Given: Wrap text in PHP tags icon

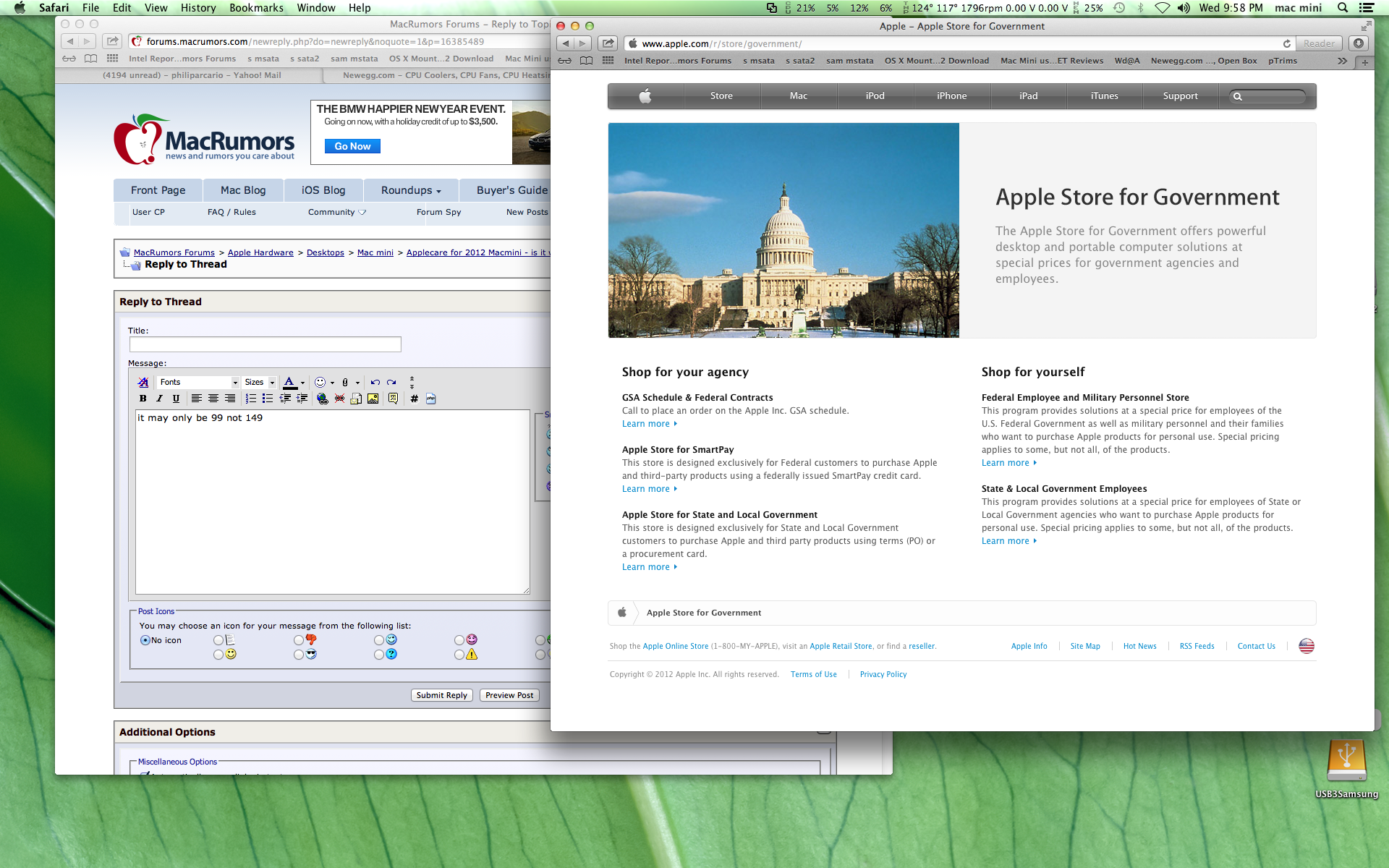Looking at the screenshot, I should 431,399.
